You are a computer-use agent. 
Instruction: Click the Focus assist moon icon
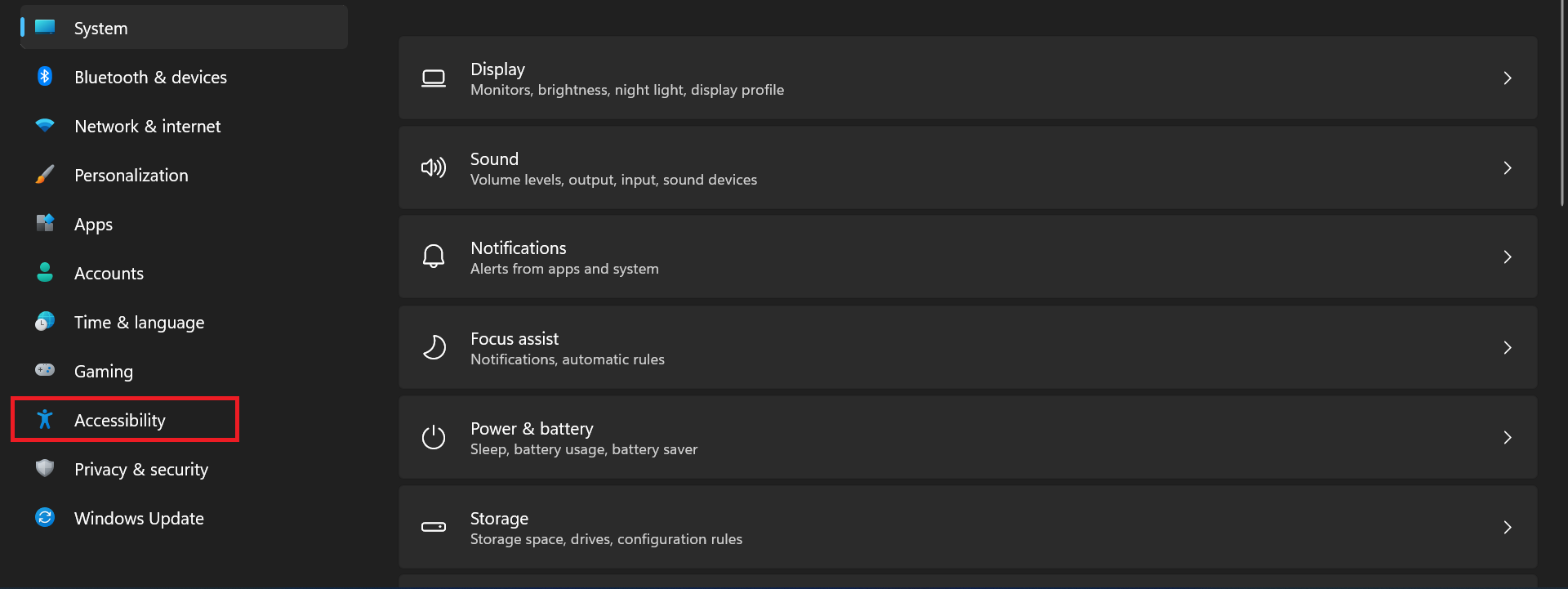(434, 347)
